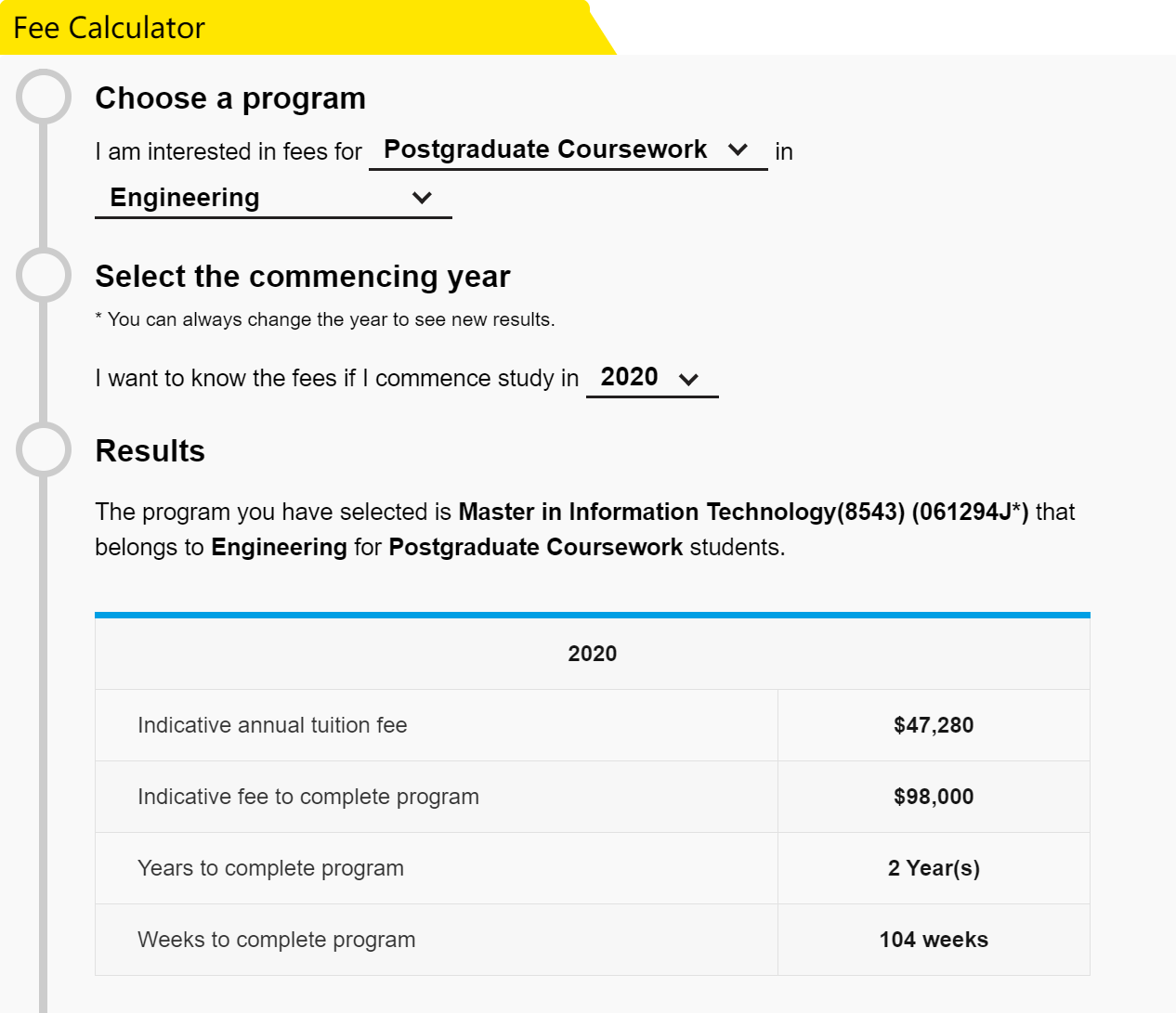Click the Select the commencing year step circle

44,275
